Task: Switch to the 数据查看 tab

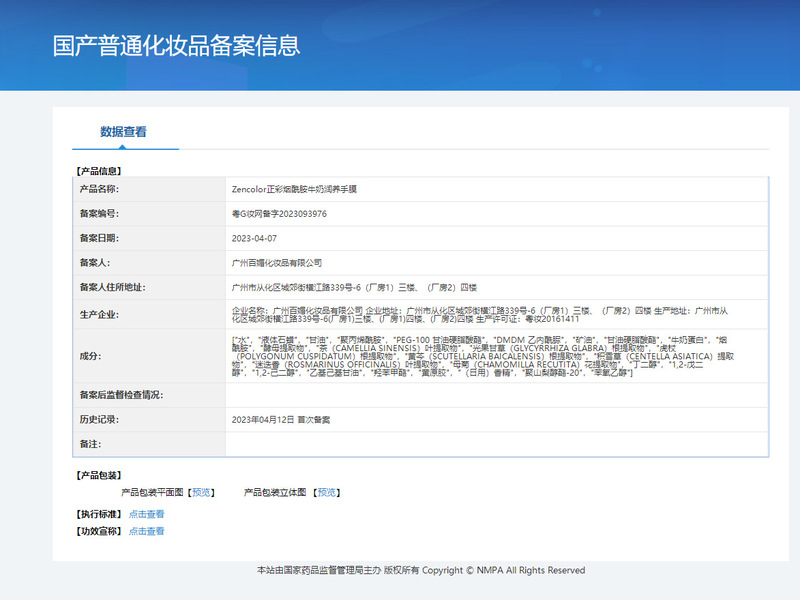Action: [x=123, y=132]
